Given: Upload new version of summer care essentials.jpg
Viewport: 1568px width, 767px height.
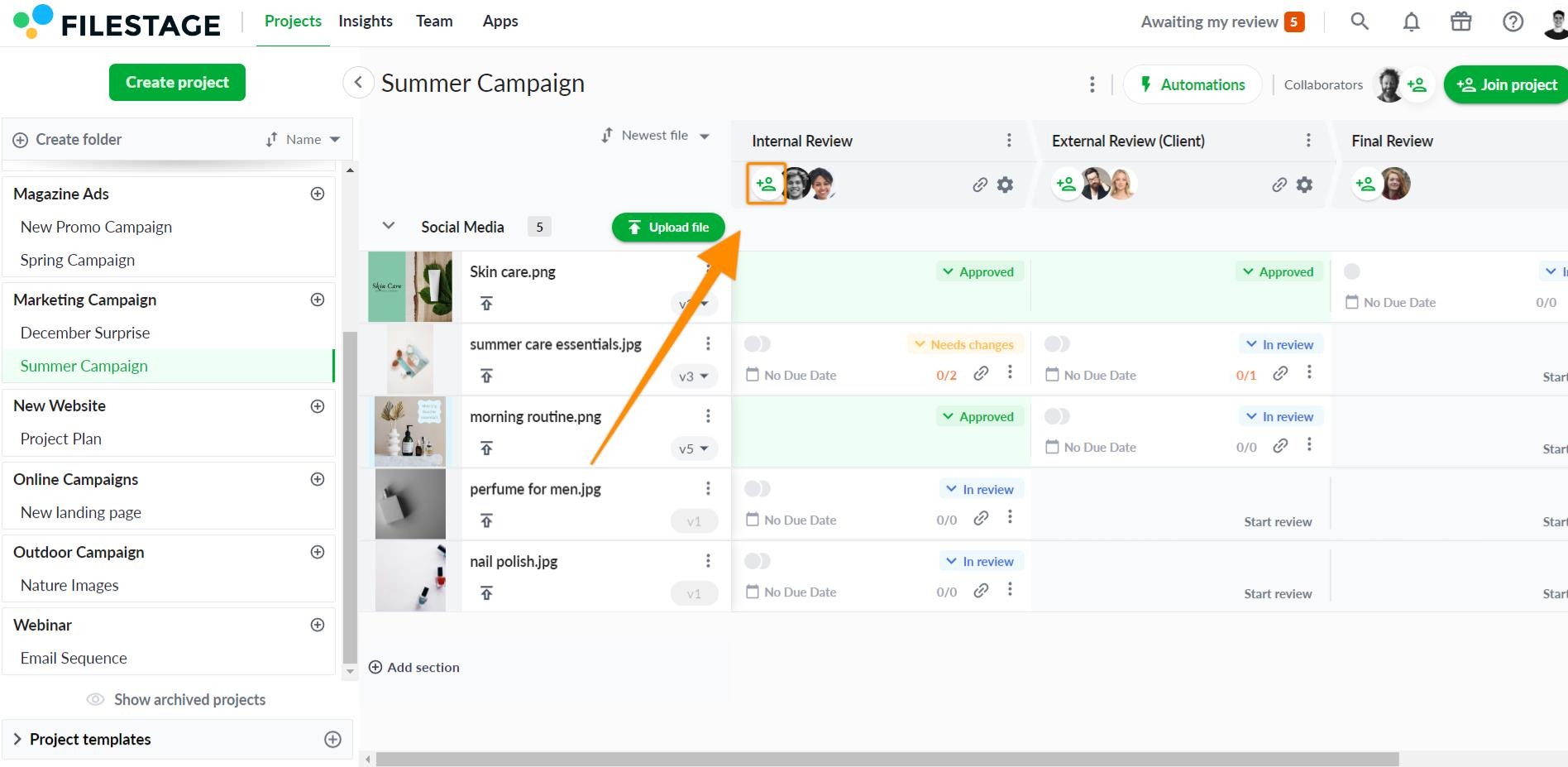Looking at the screenshot, I should [x=486, y=376].
